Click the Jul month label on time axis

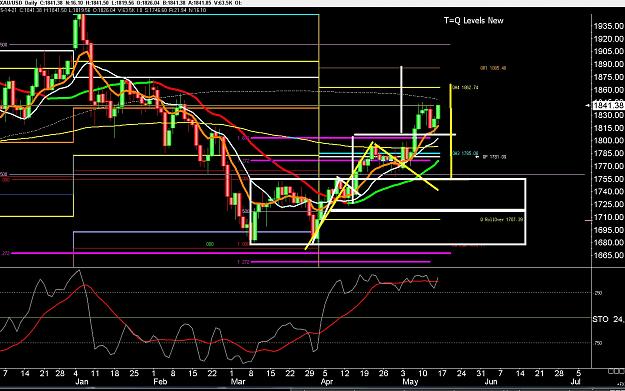click(x=575, y=382)
